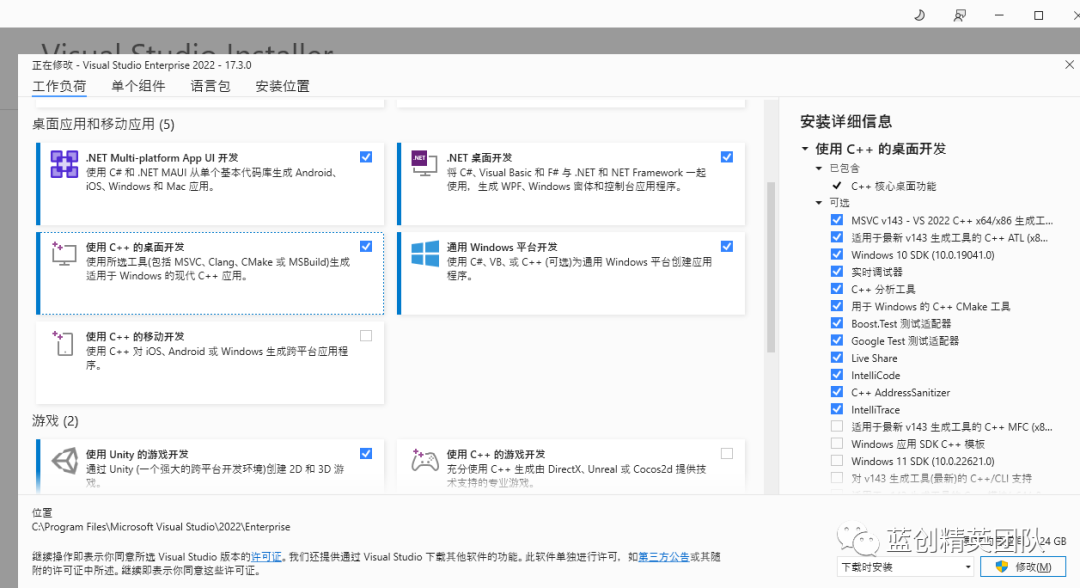Open the 下载时安装 dropdown
This screenshot has width=1080, height=588.
pos(906,567)
